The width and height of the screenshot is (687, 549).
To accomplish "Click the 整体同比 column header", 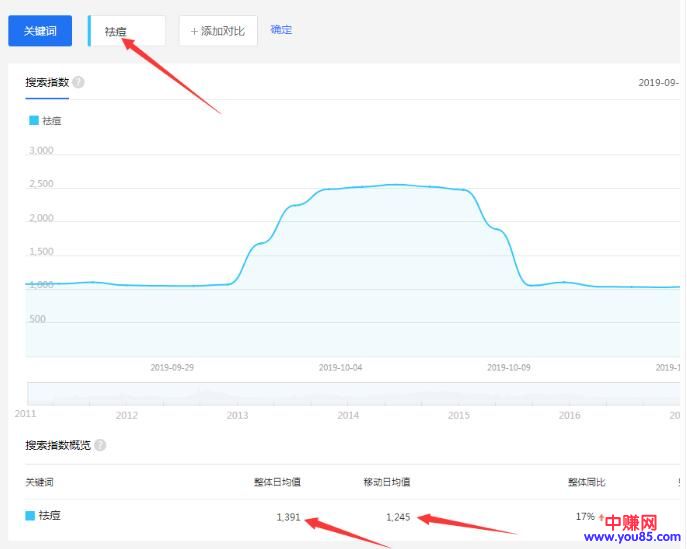I will point(587,482).
